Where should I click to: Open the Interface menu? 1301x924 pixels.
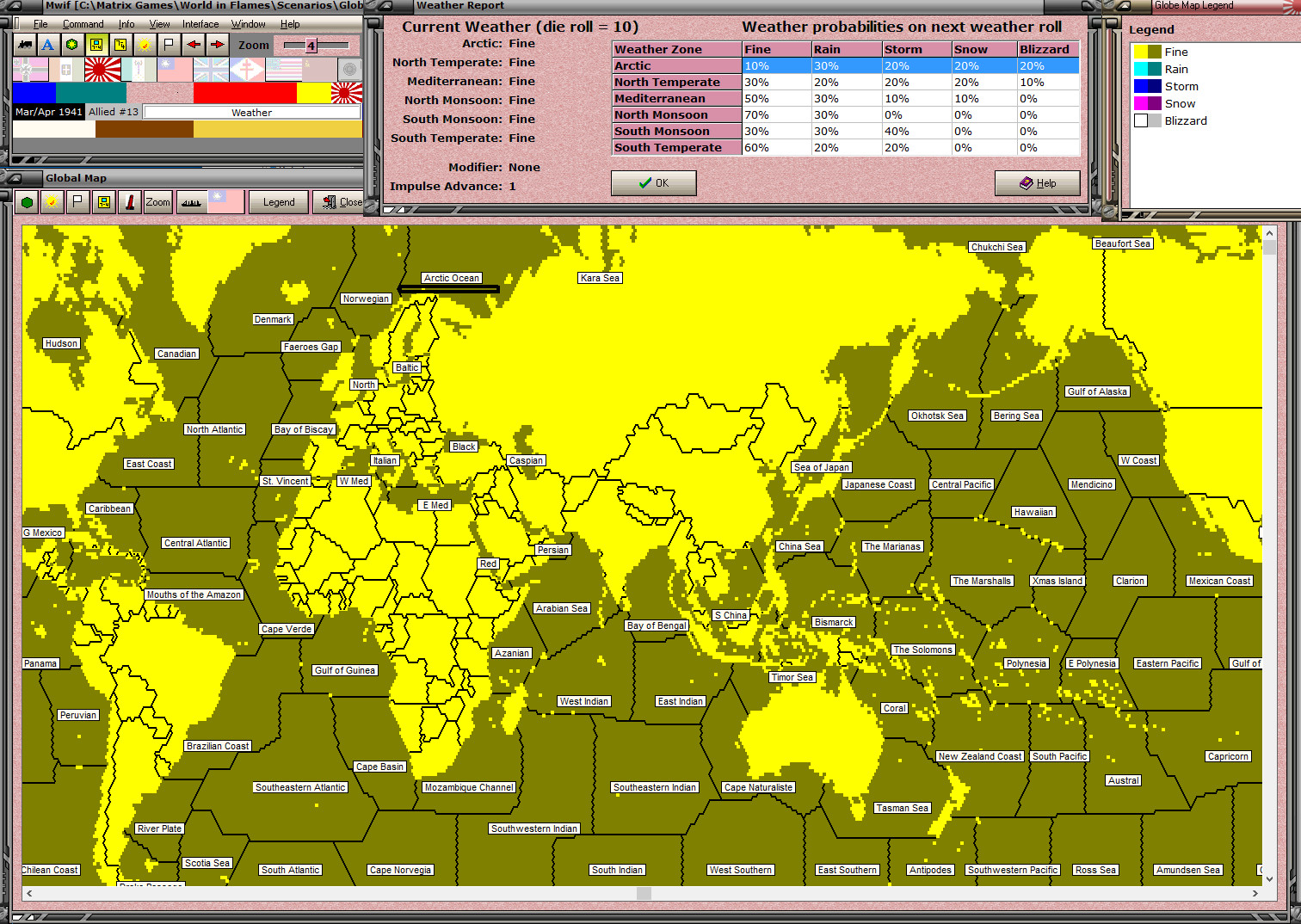pyautogui.click(x=200, y=24)
